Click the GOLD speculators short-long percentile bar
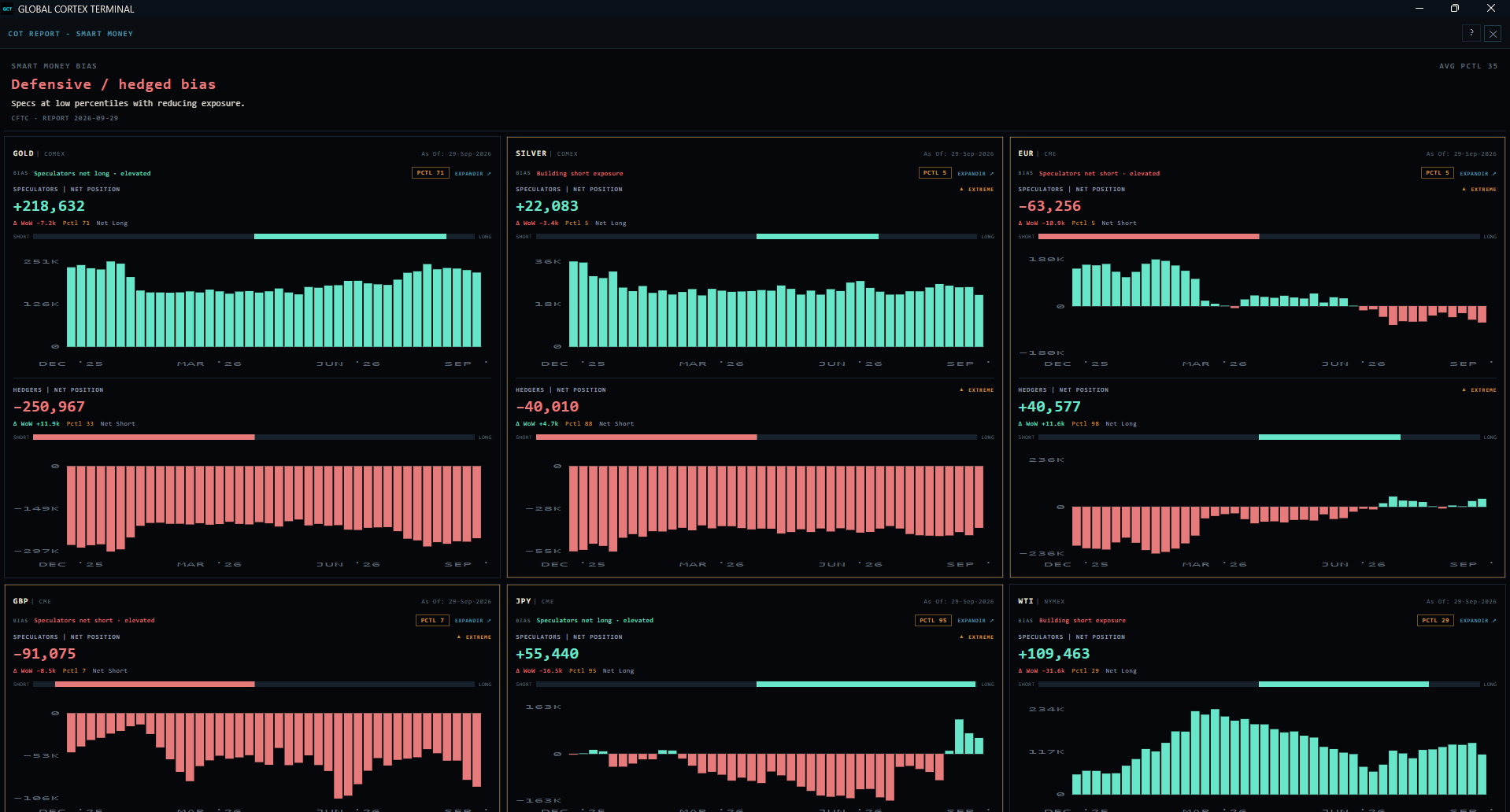 (254, 237)
